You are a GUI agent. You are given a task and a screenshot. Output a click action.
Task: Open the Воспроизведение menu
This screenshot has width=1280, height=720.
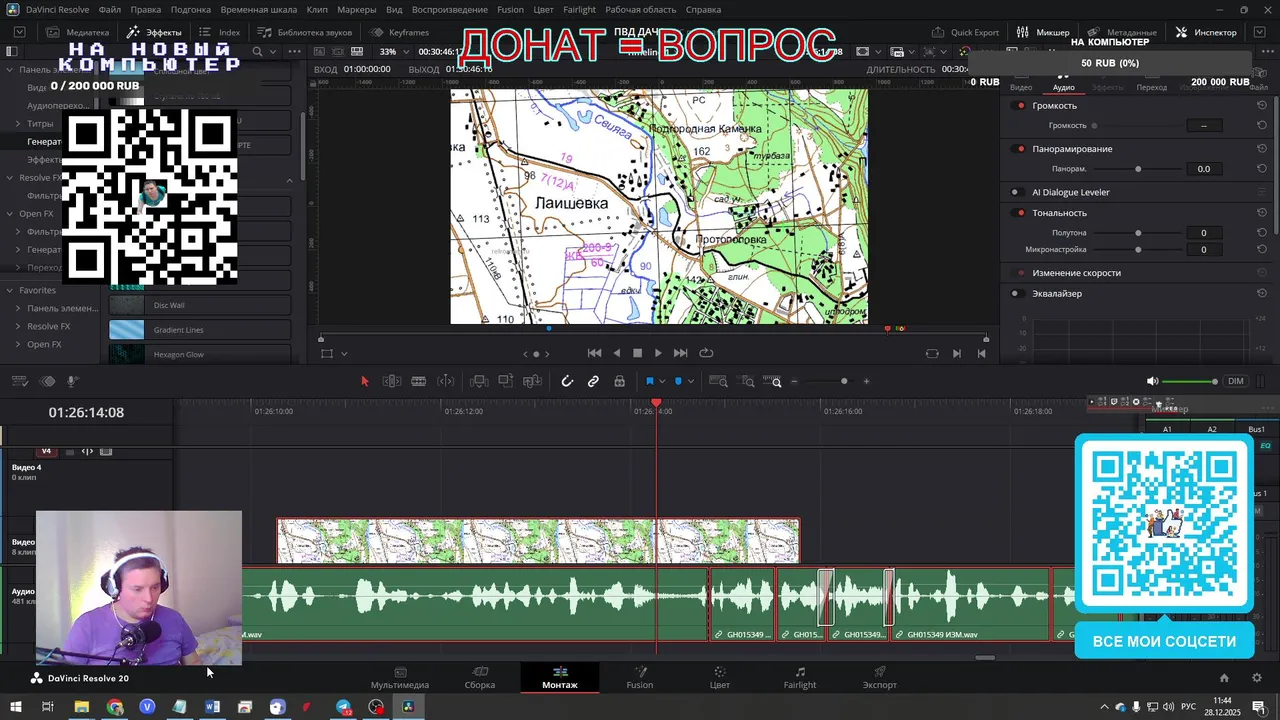[449, 9]
